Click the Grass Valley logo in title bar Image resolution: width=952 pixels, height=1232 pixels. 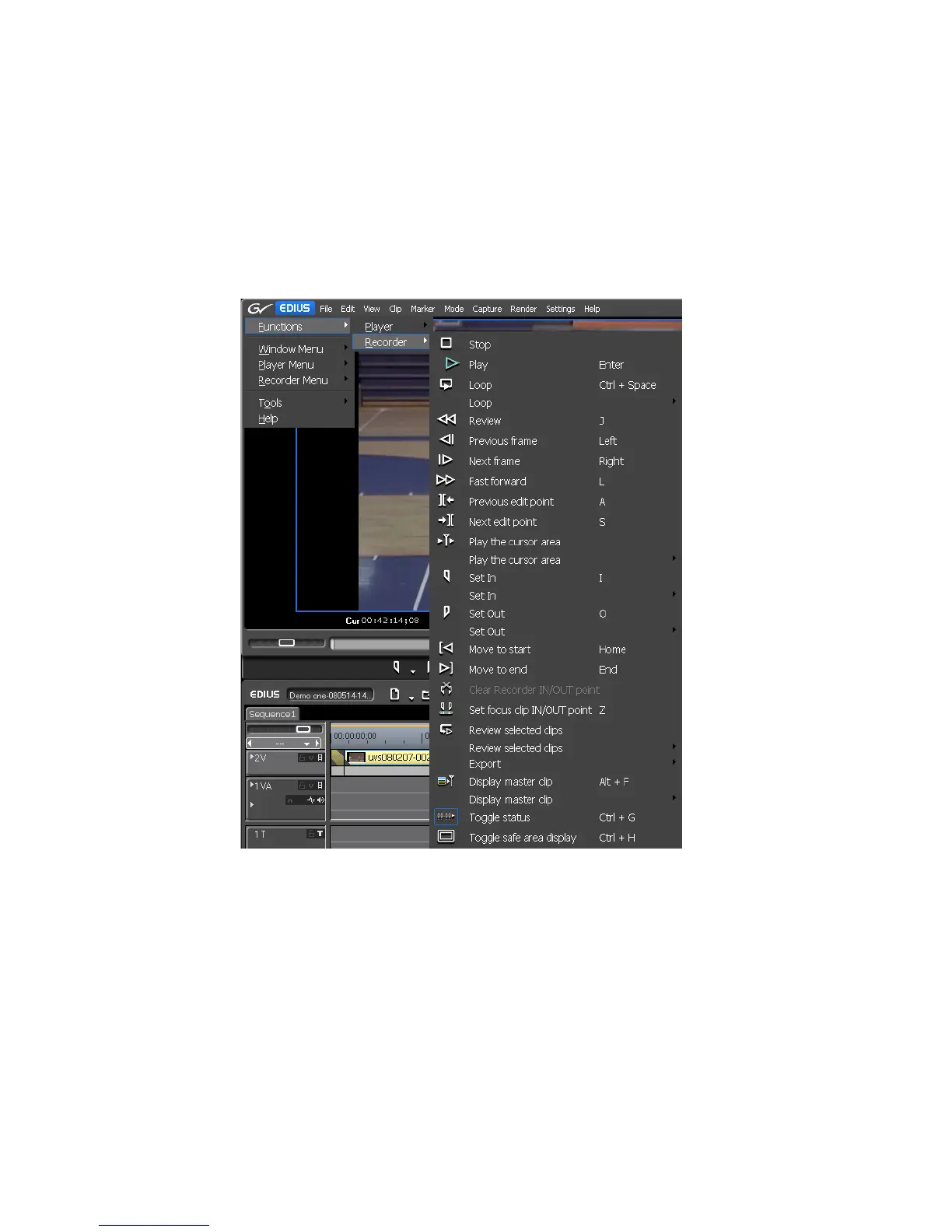260,308
